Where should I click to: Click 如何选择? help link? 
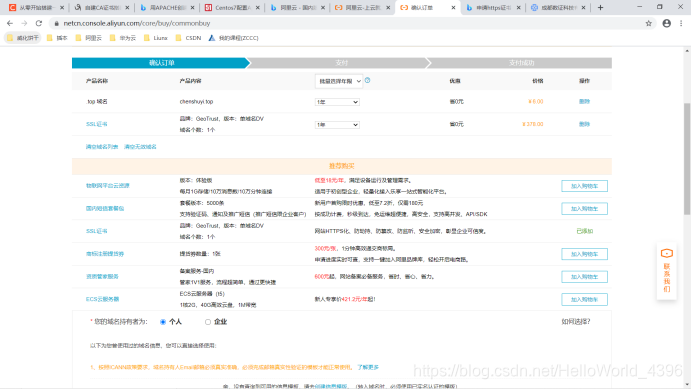click(x=575, y=321)
